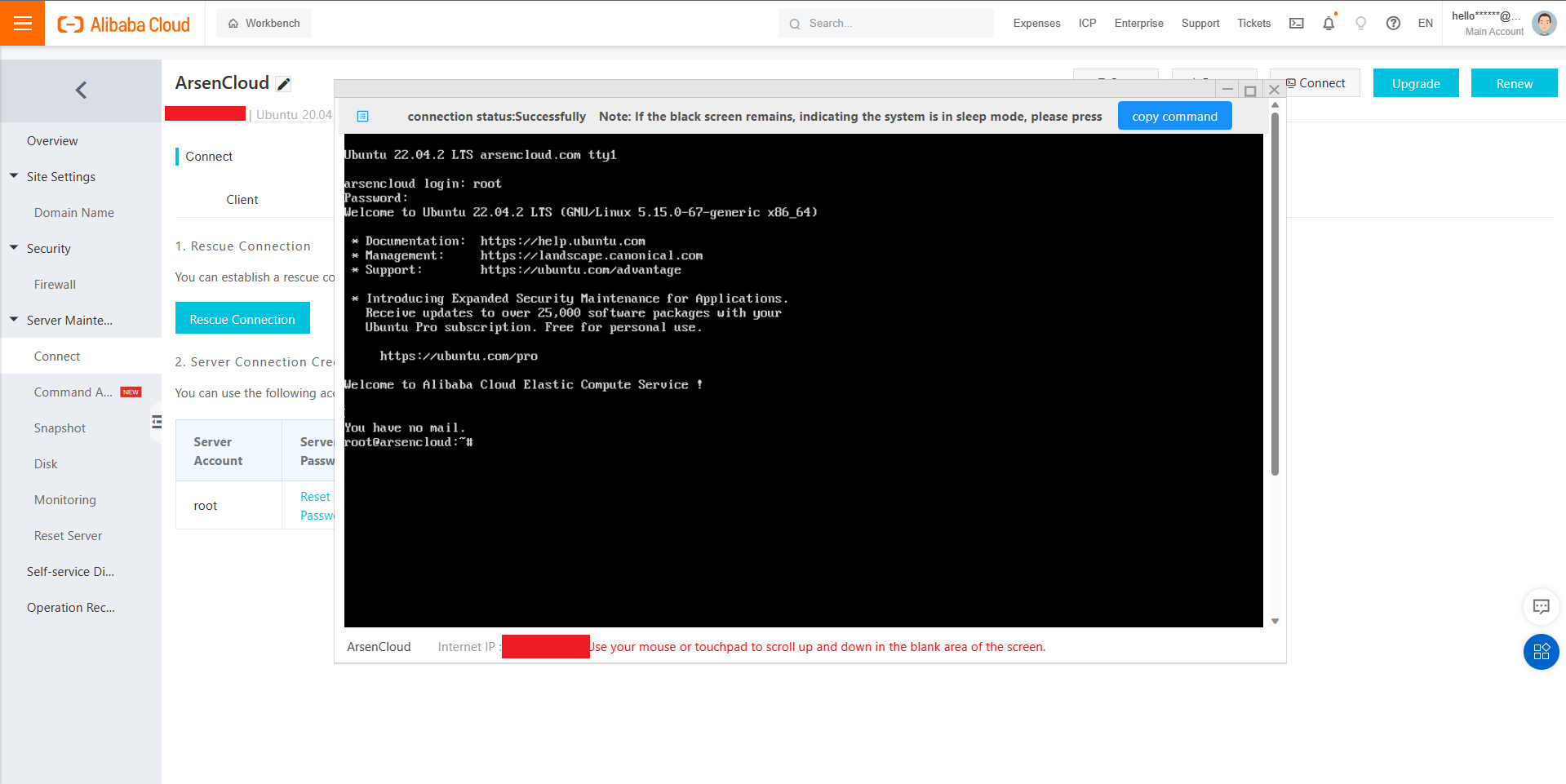Open the blue quick apps grid button
This screenshot has height=784, width=1566.
tap(1541, 652)
